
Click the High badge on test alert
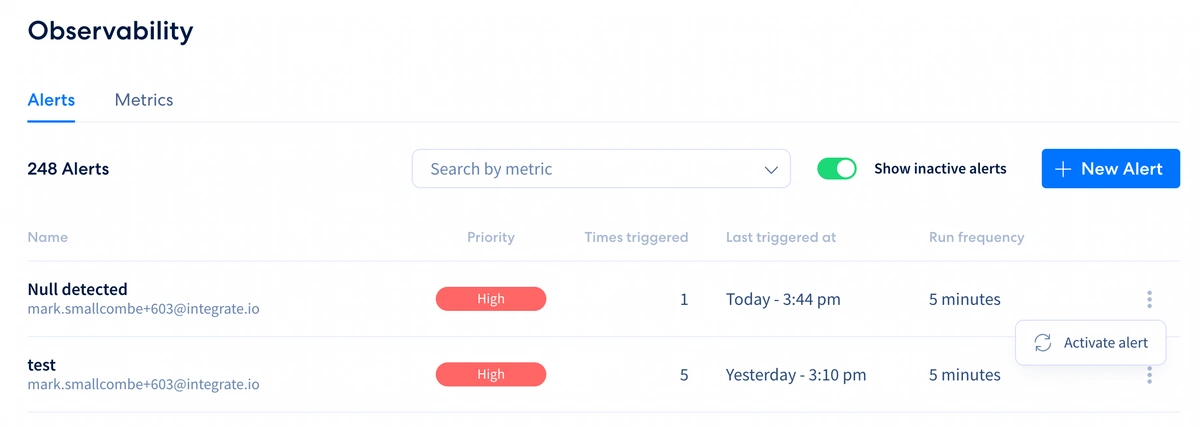tap(491, 375)
